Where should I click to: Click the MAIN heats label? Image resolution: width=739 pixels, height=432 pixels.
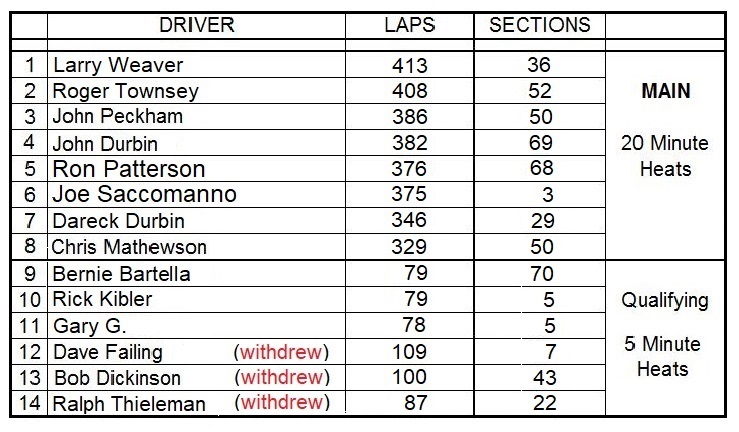pos(665,91)
